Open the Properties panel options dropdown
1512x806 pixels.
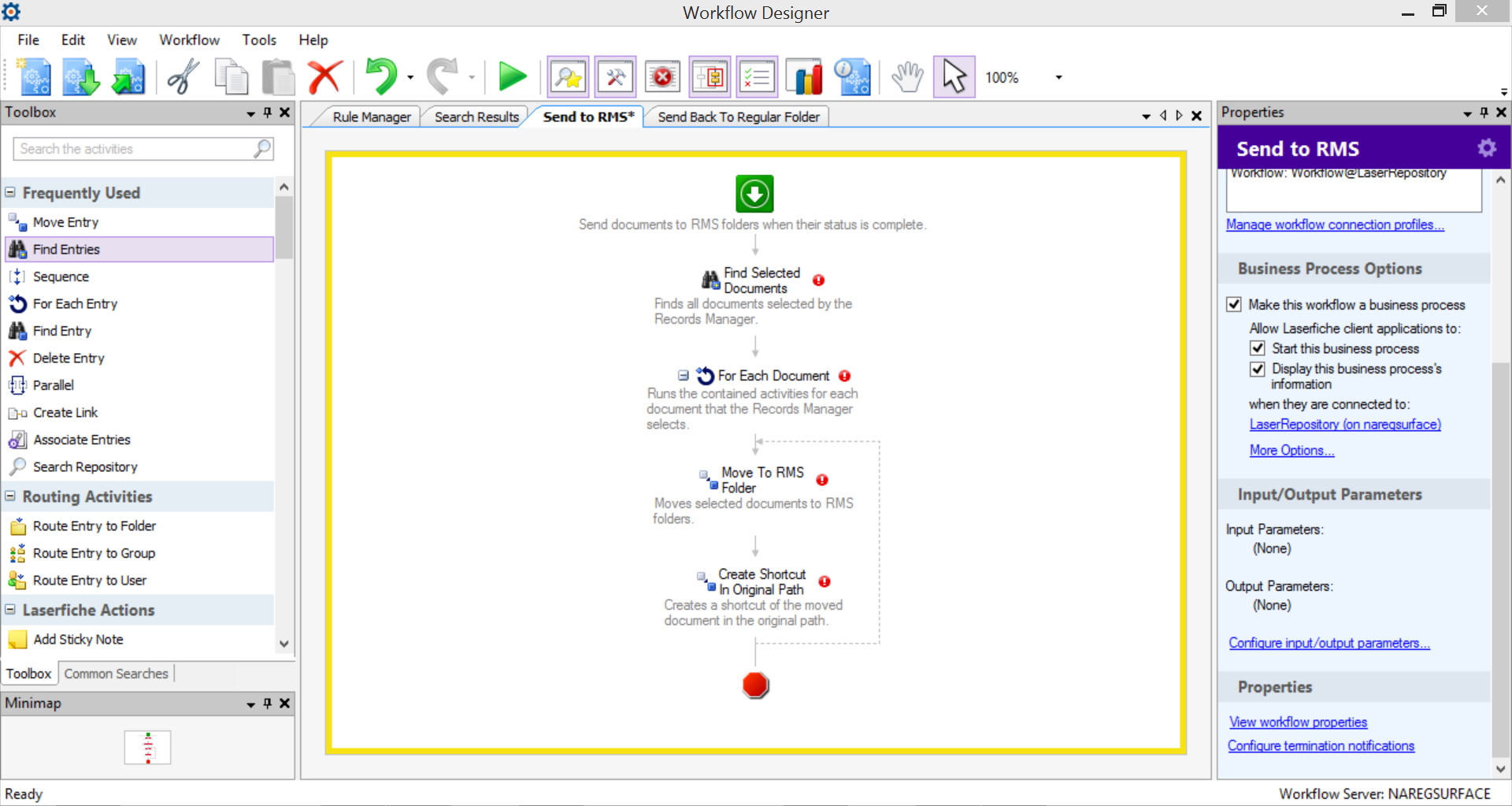[x=1467, y=113]
